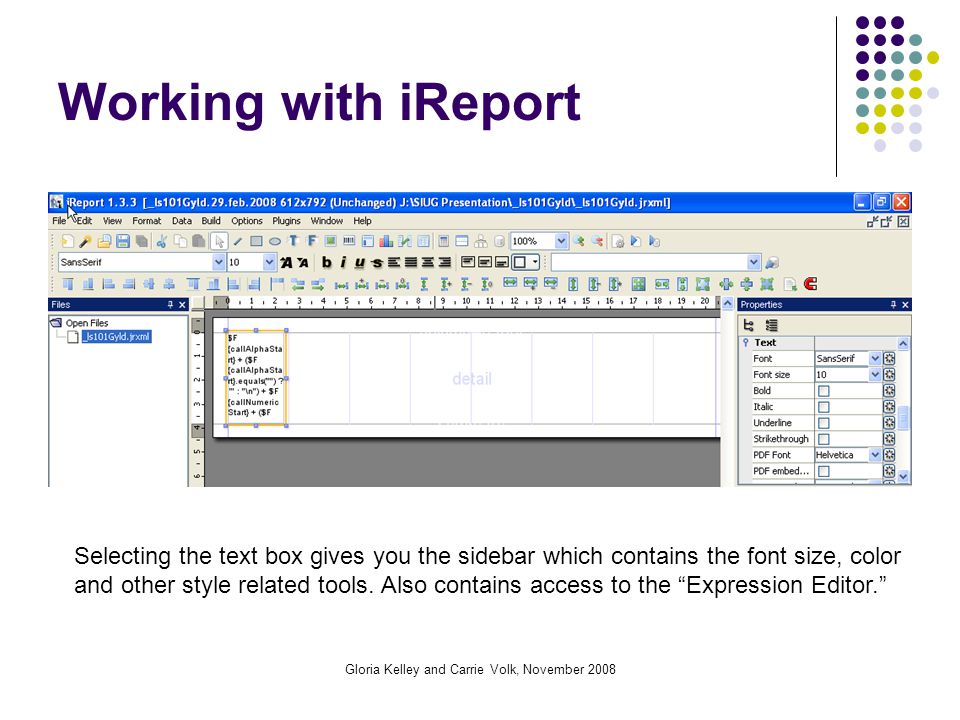960x720 pixels.
Task: Click the Execute report play icon
Action: (636, 241)
